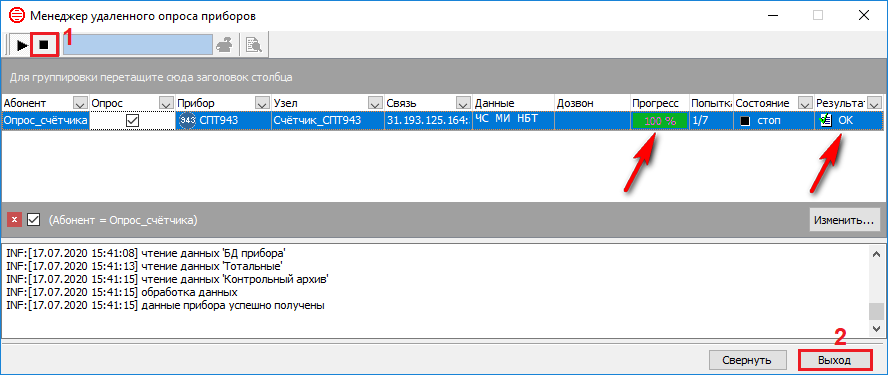
Task: Click log line 'Контрольный архив'
Action: 167,279
